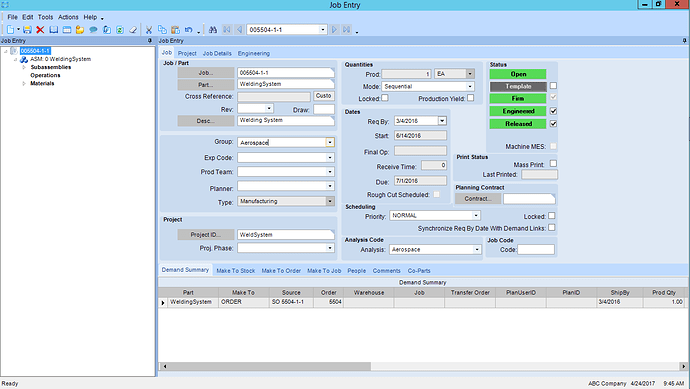Expand the Subassemblies tree node
The image size is (690, 389).
coord(24,67)
